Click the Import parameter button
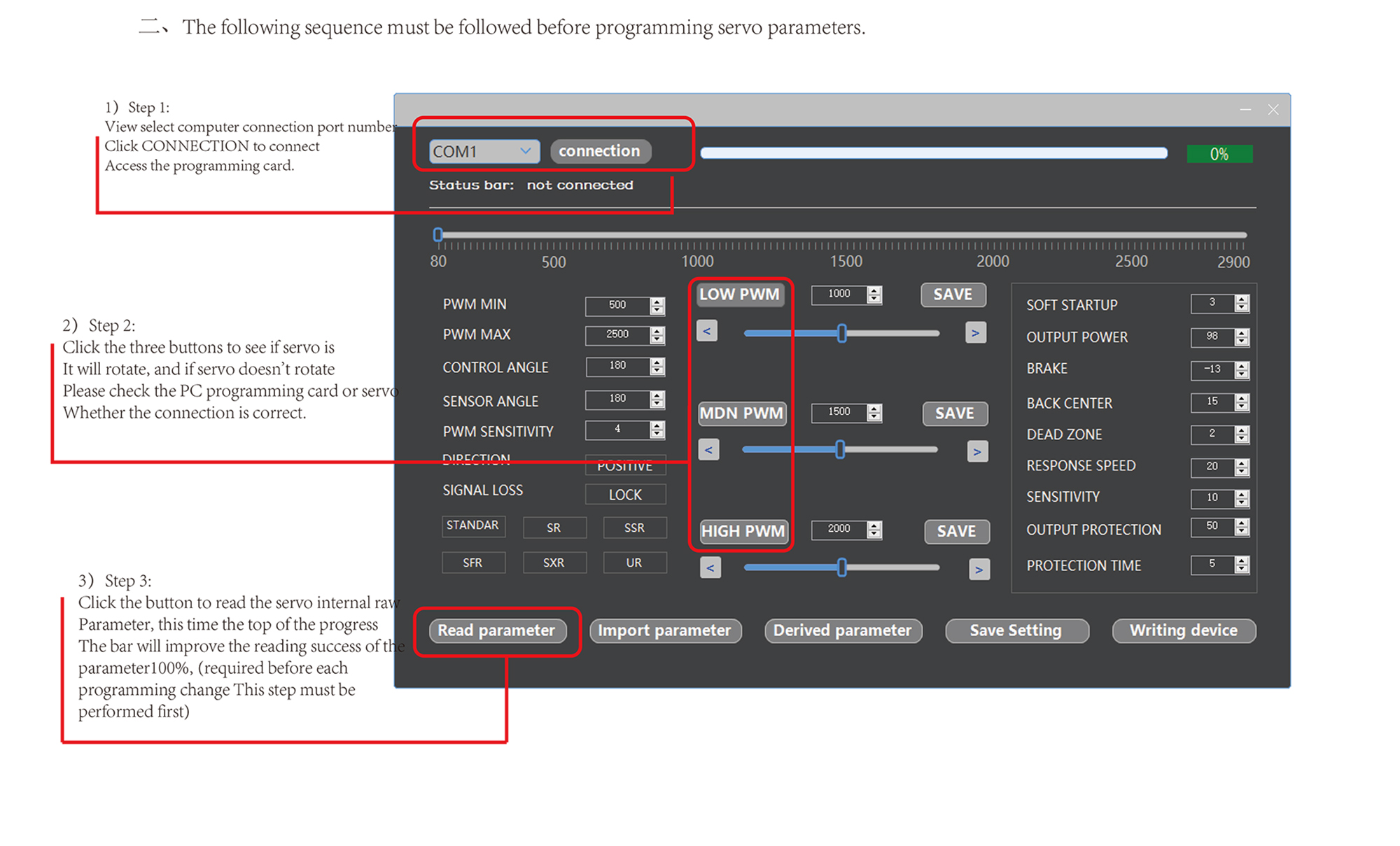 point(665,630)
